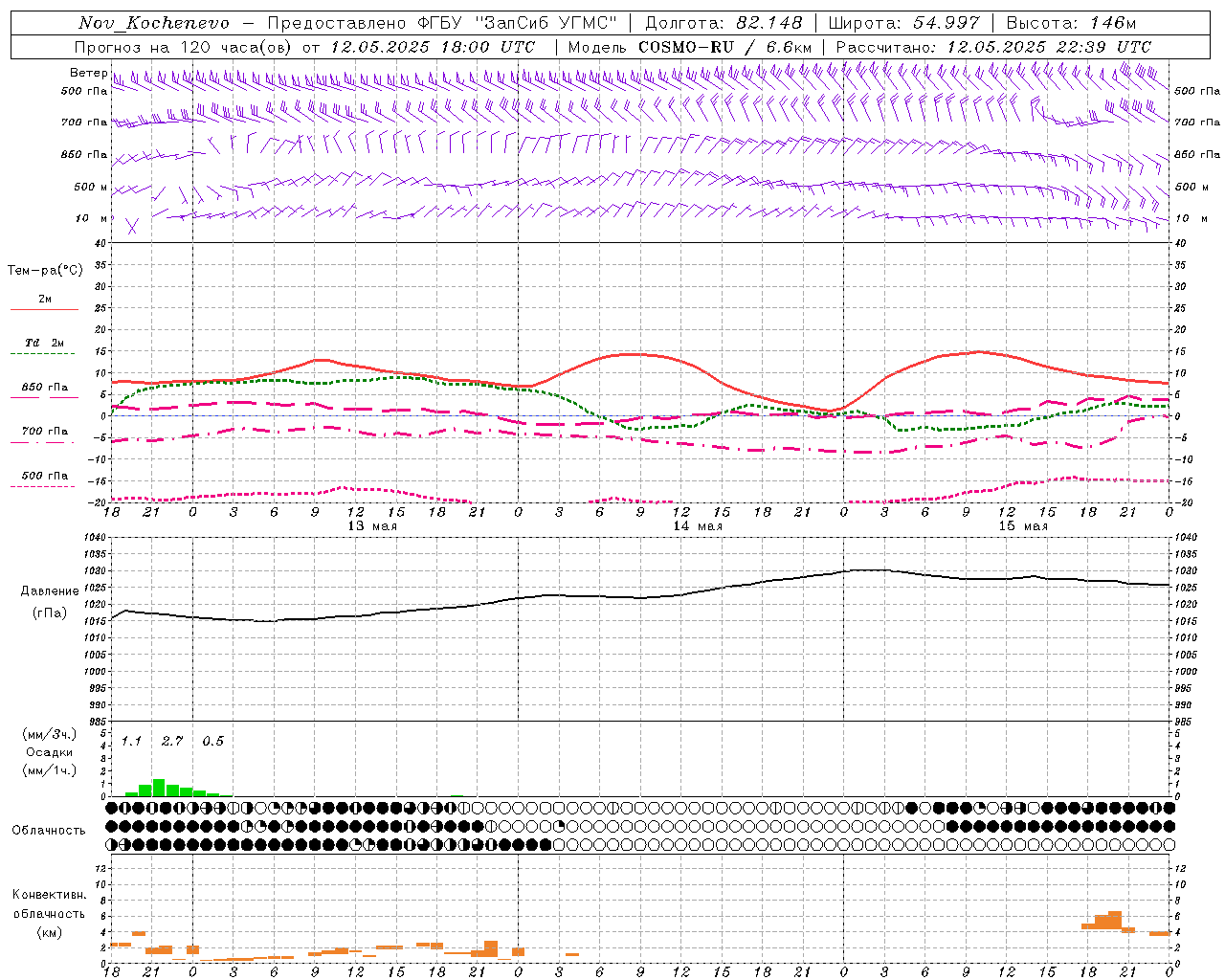
Task: Click the 14 мая date label
Action: [698, 526]
